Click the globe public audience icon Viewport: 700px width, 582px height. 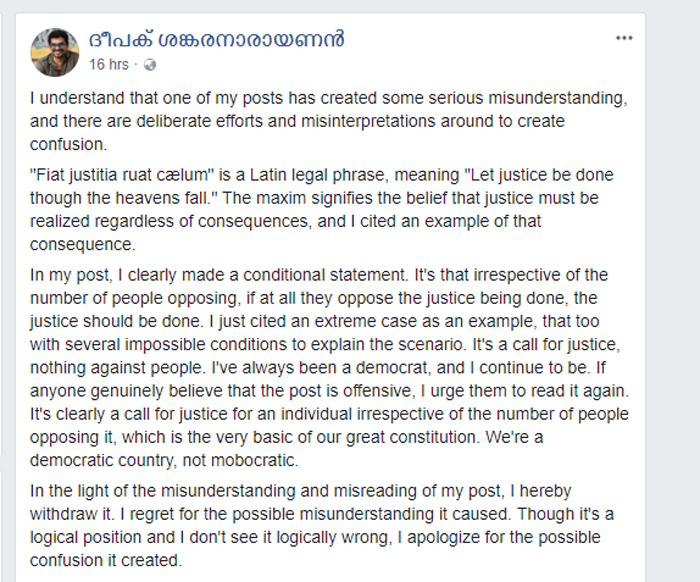tap(150, 65)
